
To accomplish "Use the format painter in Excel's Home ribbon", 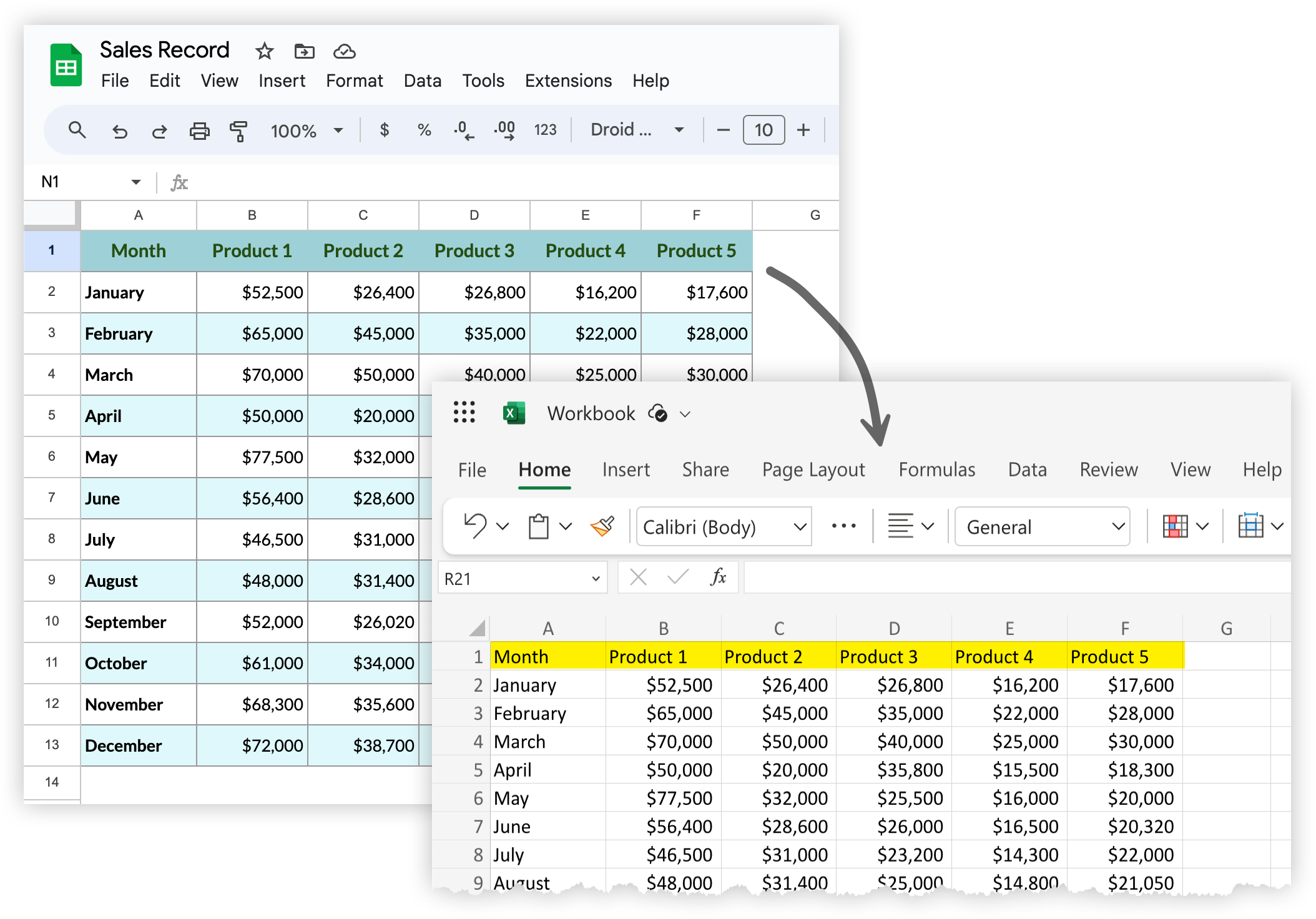I will 601,526.
